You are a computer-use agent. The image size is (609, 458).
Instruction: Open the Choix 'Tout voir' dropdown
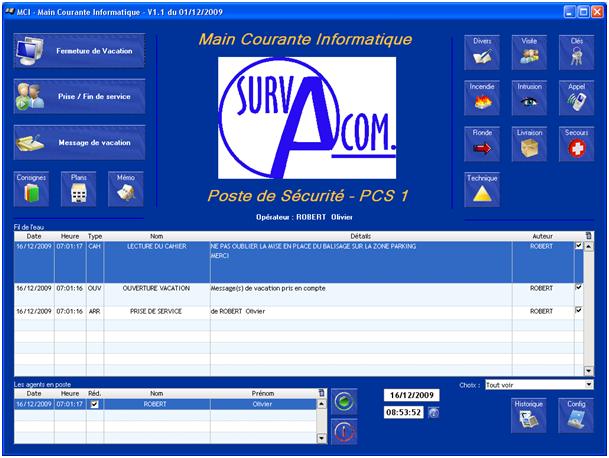point(539,385)
